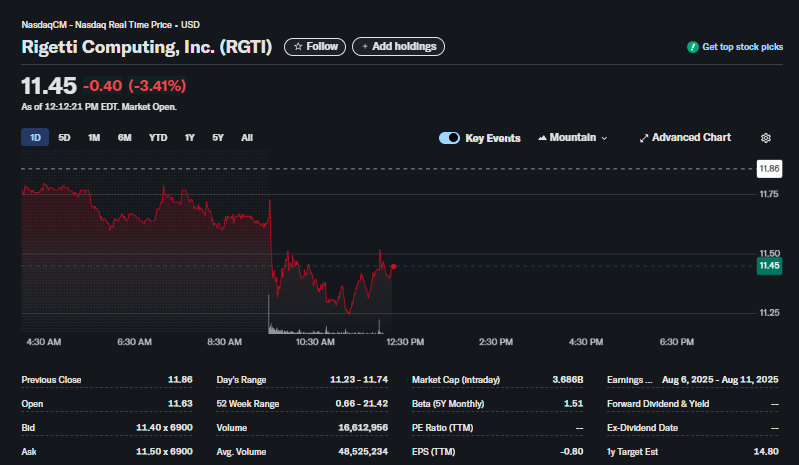Click the 10:30 AM axis label
799x465 pixels.
point(315,342)
